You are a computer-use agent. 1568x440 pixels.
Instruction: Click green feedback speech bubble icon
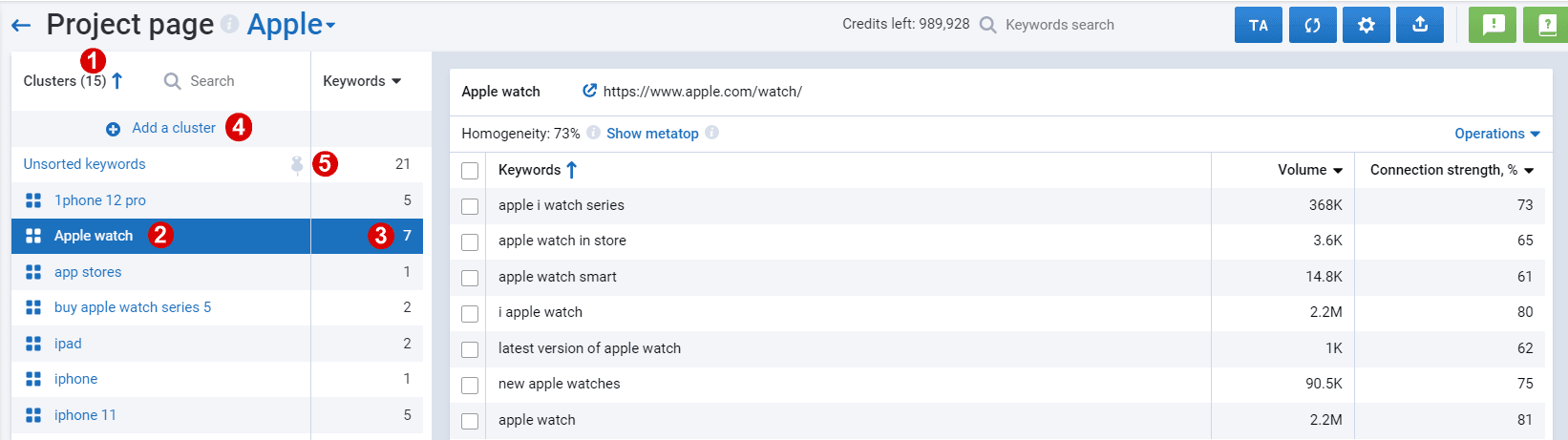[1494, 26]
